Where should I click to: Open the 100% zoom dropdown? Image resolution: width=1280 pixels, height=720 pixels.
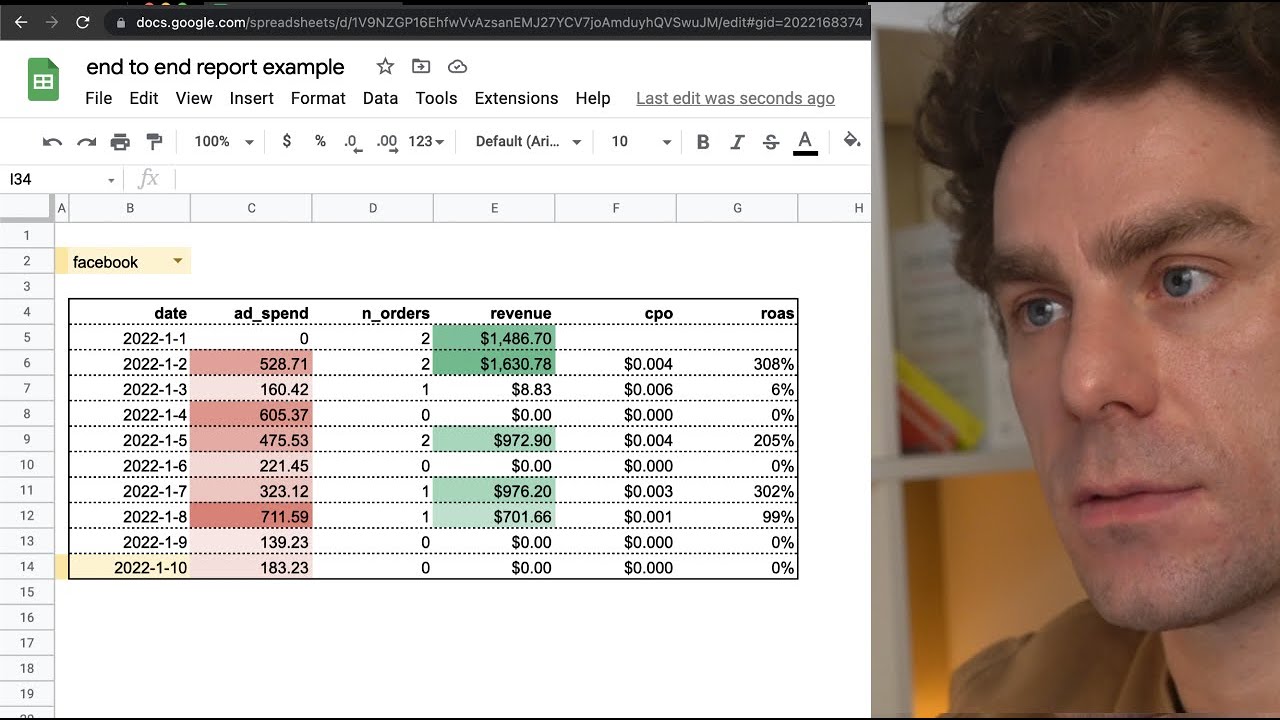point(223,142)
